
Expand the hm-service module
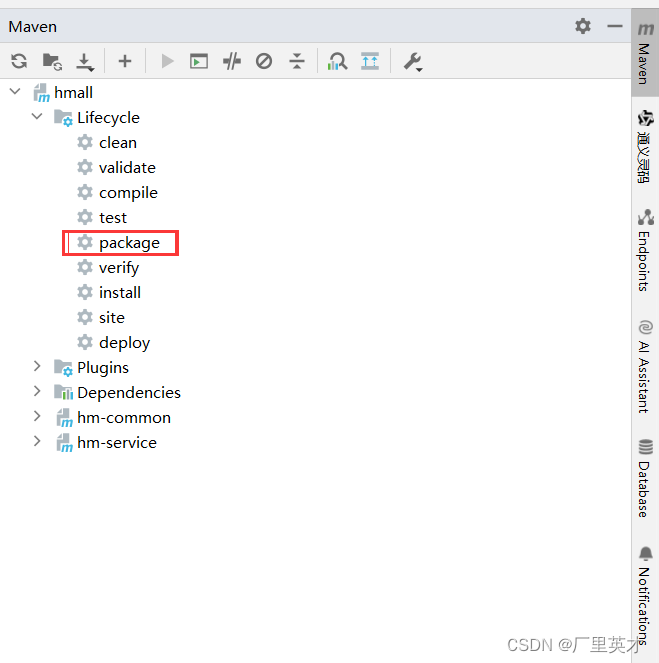pyautogui.click(x=37, y=441)
